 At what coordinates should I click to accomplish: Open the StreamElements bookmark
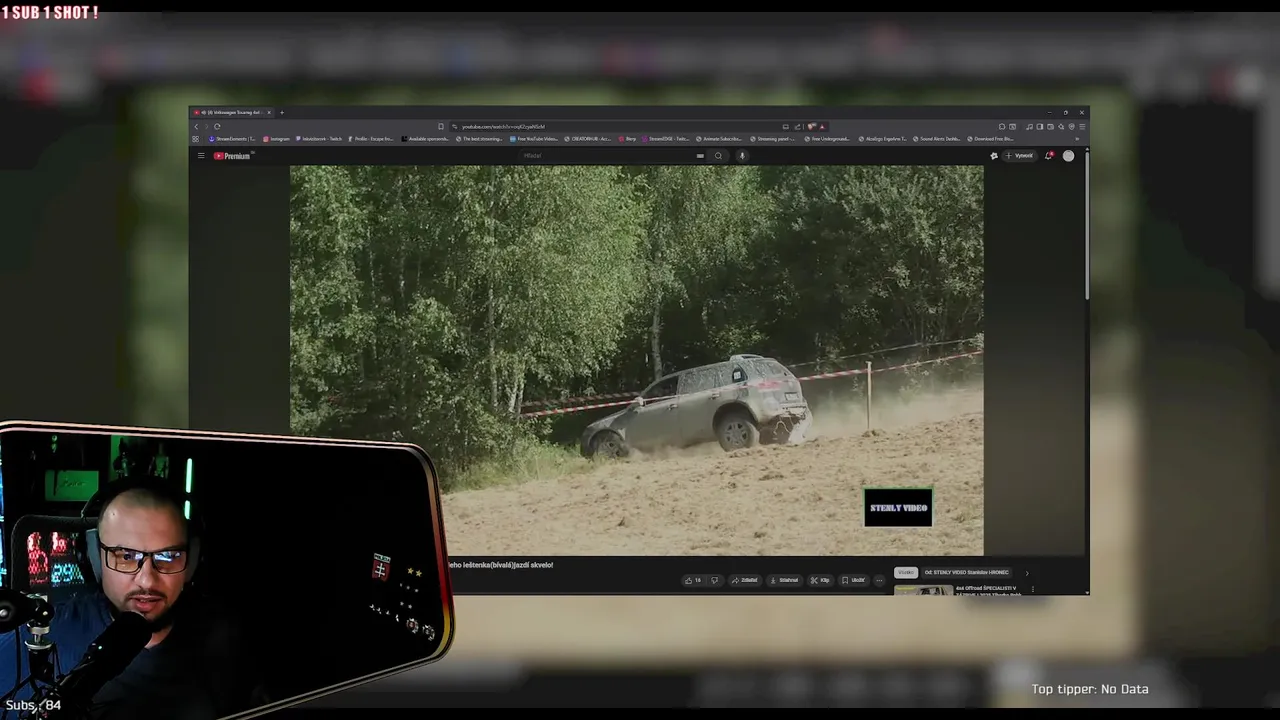pyautogui.click(x=231, y=139)
